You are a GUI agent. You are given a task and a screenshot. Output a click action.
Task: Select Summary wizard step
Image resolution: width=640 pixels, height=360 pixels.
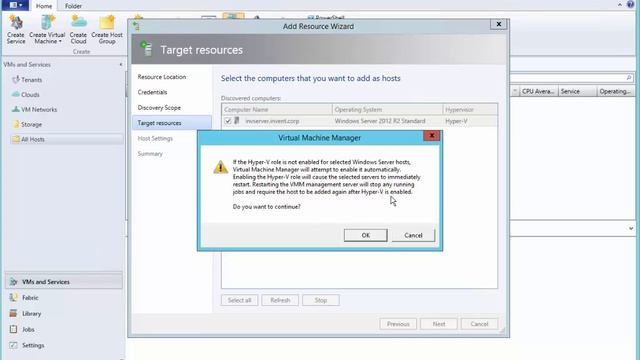(150, 153)
